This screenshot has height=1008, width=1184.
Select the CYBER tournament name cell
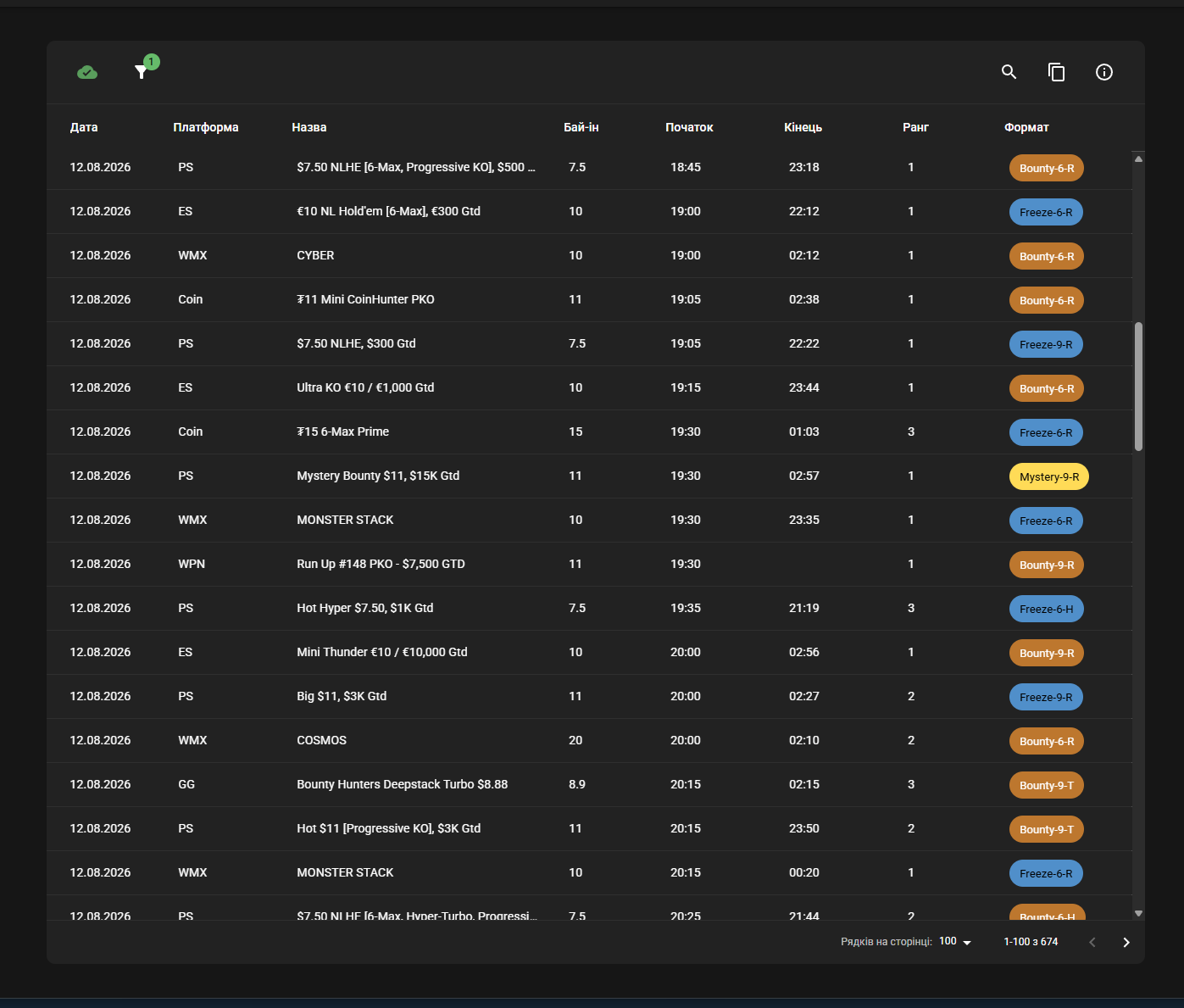[315, 255]
